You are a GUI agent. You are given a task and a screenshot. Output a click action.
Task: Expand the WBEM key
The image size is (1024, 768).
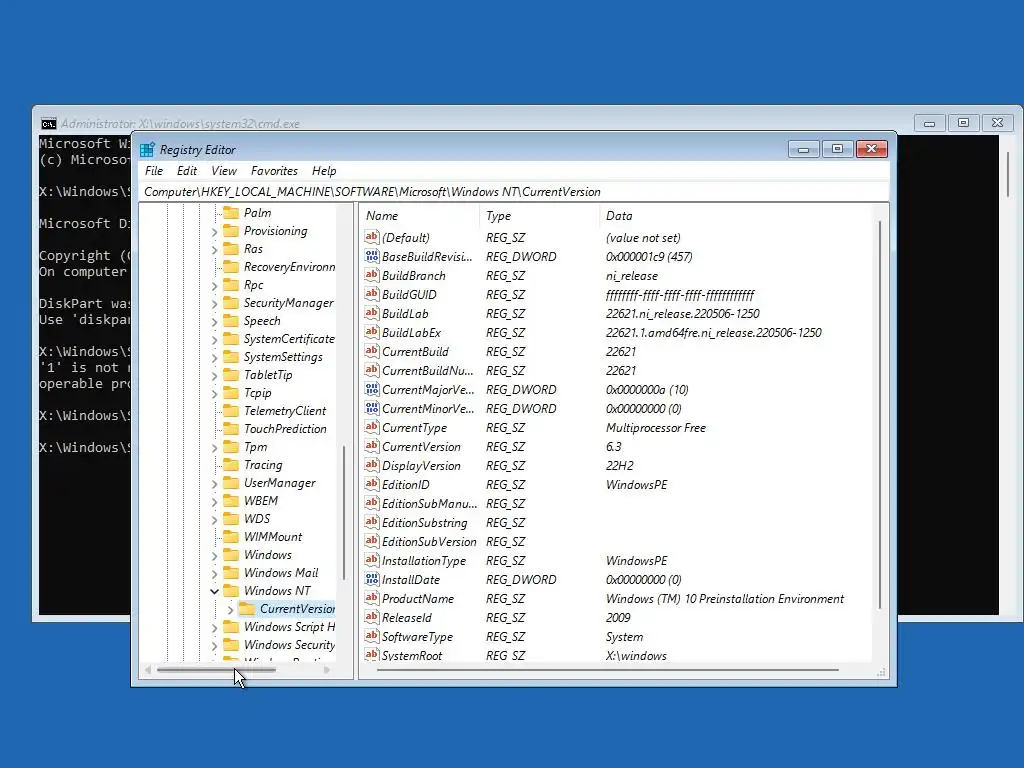pyautogui.click(x=214, y=501)
